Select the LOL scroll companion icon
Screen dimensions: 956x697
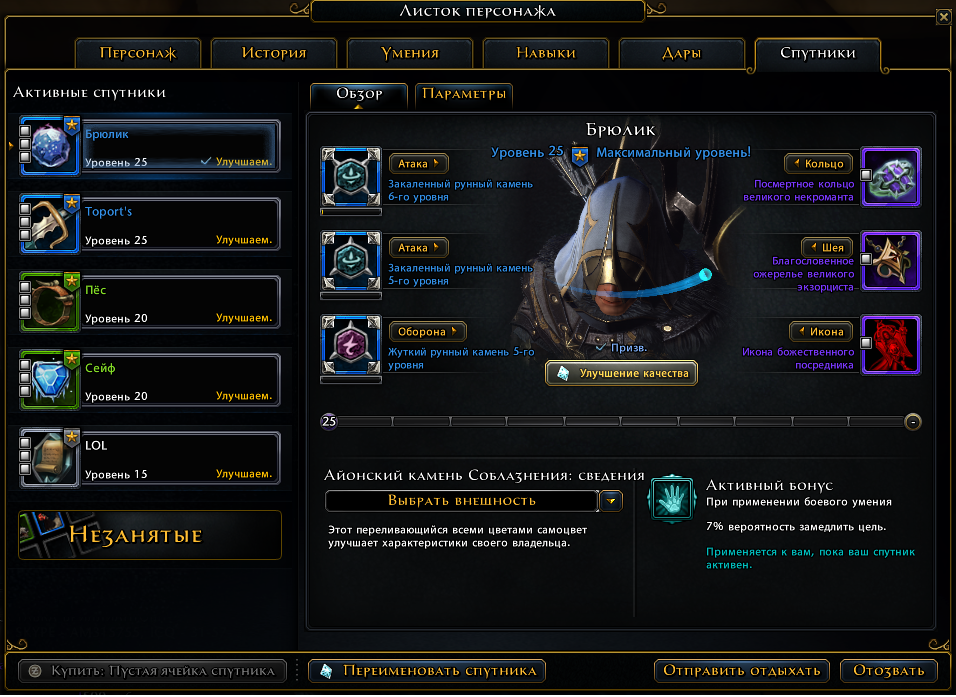49,458
